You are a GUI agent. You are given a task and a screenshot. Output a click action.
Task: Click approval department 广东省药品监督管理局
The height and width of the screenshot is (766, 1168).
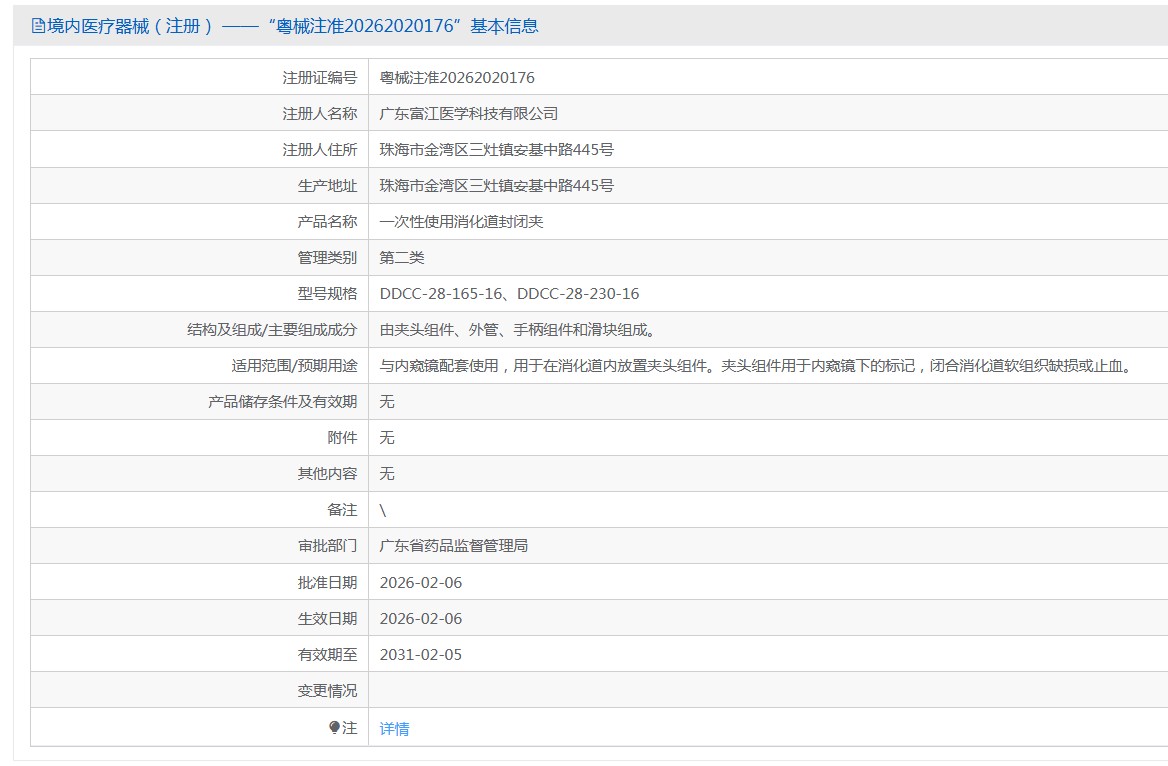coord(453,546)
